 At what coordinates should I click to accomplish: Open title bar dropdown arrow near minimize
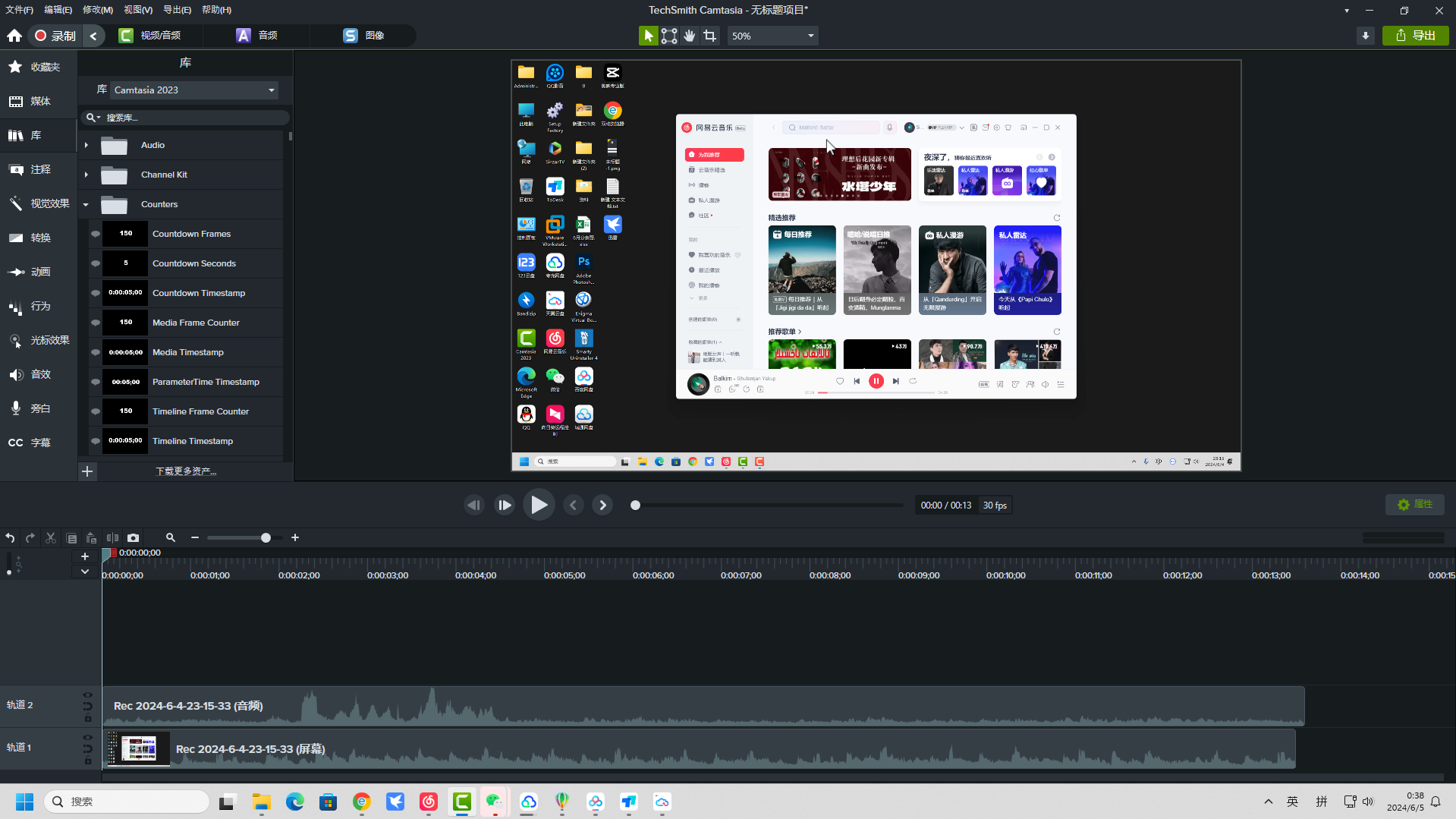(1347, 11)
